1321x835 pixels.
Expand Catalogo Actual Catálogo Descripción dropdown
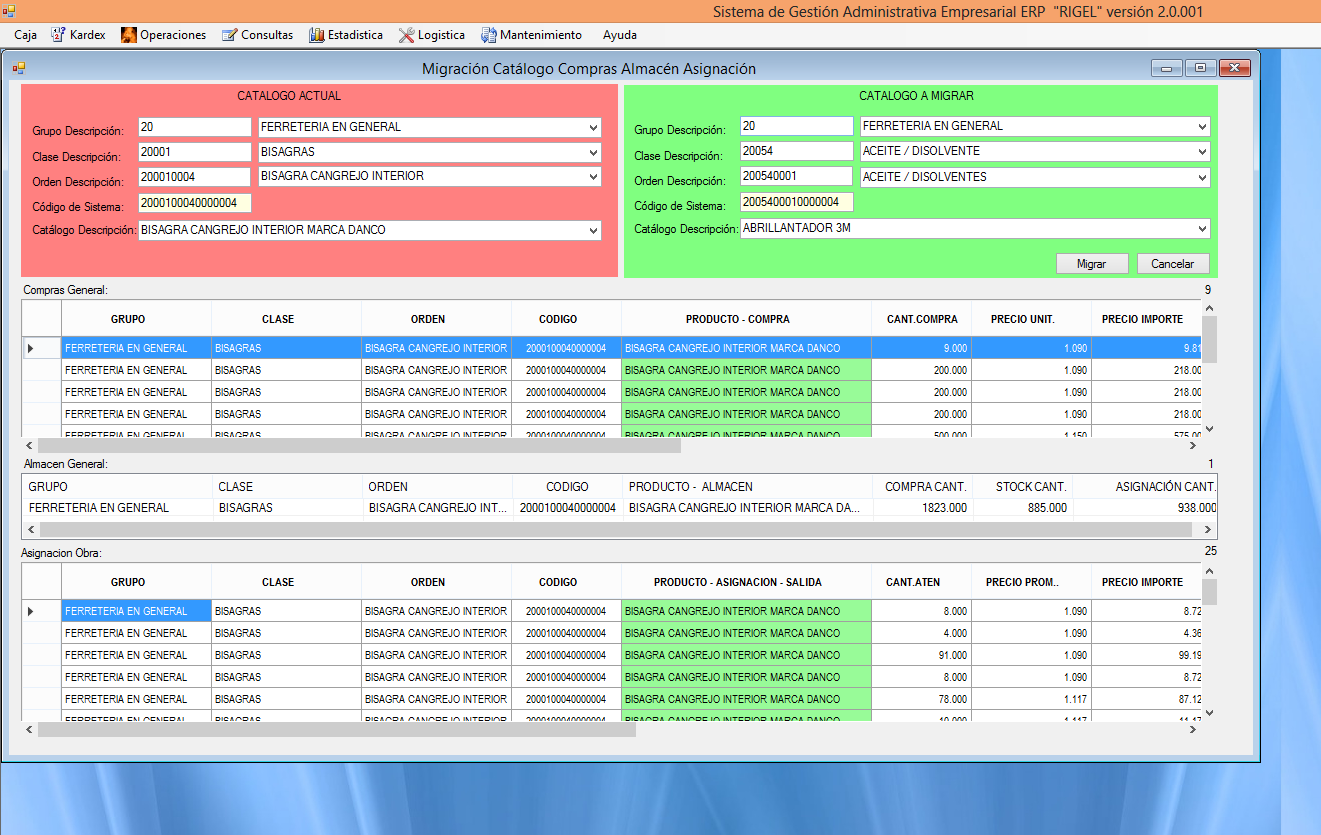(593, 230)
